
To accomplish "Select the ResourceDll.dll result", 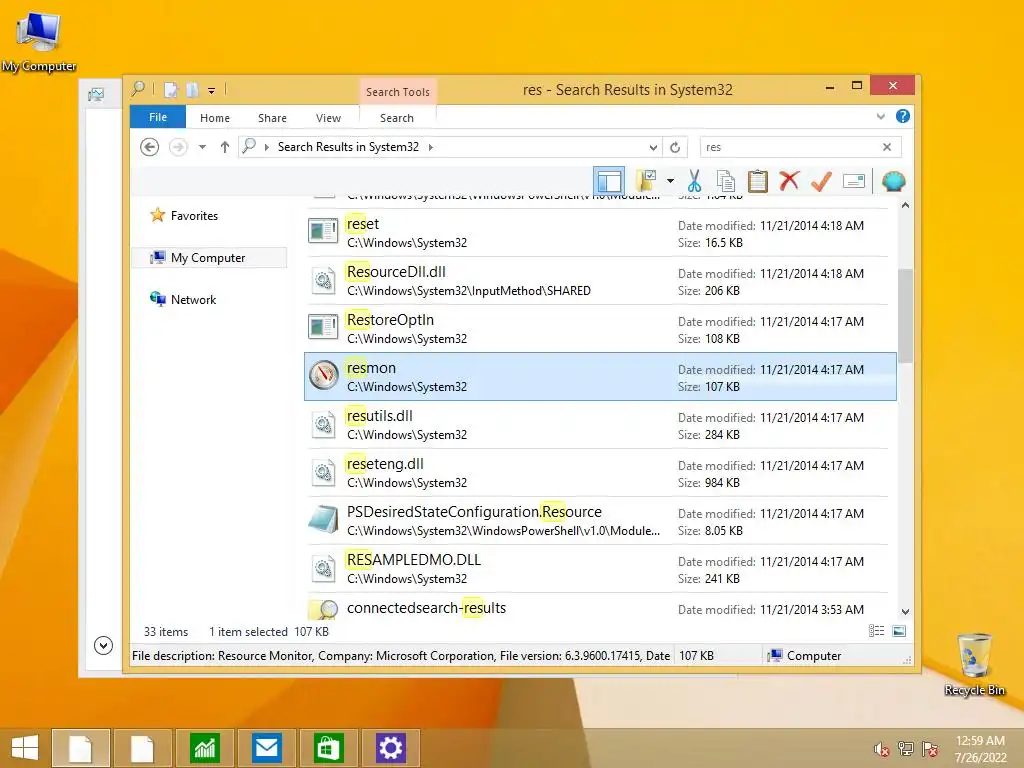I will [x=600, y=281].
